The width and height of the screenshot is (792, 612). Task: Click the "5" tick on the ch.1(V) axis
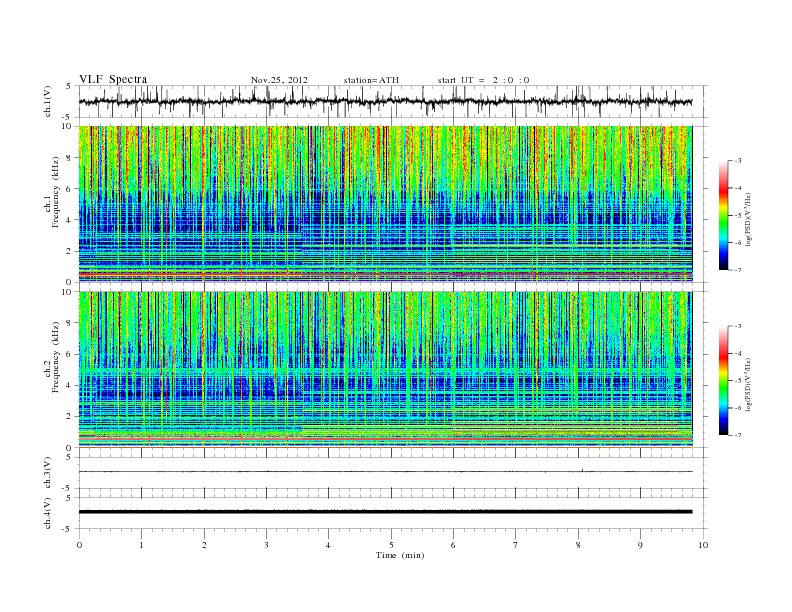(x=69, y=86)
